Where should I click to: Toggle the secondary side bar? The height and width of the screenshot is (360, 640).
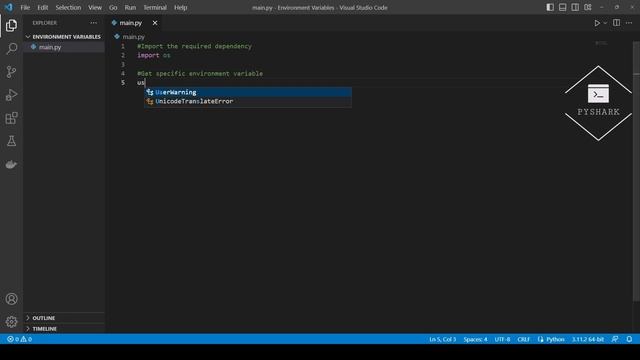coord(575,7)
